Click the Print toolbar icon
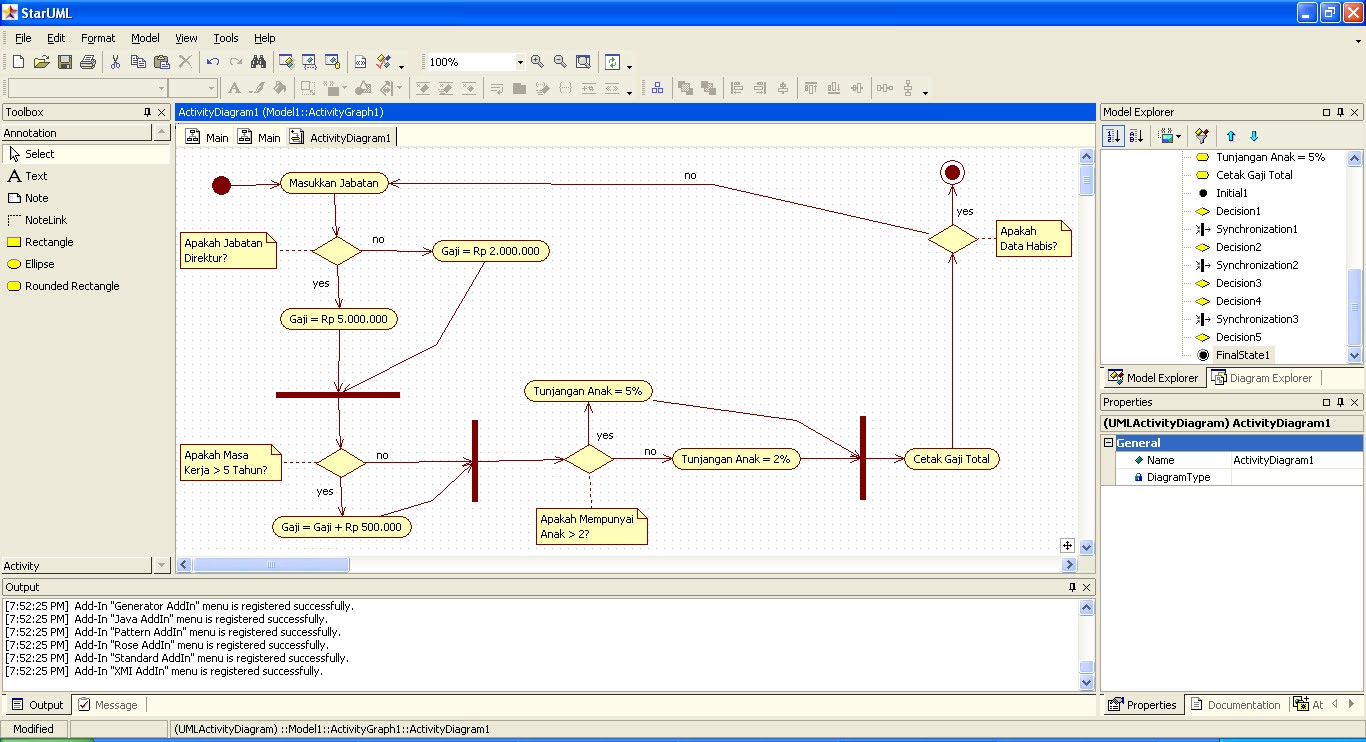The width and height of the screenshot is (1366, 742). 87,61
